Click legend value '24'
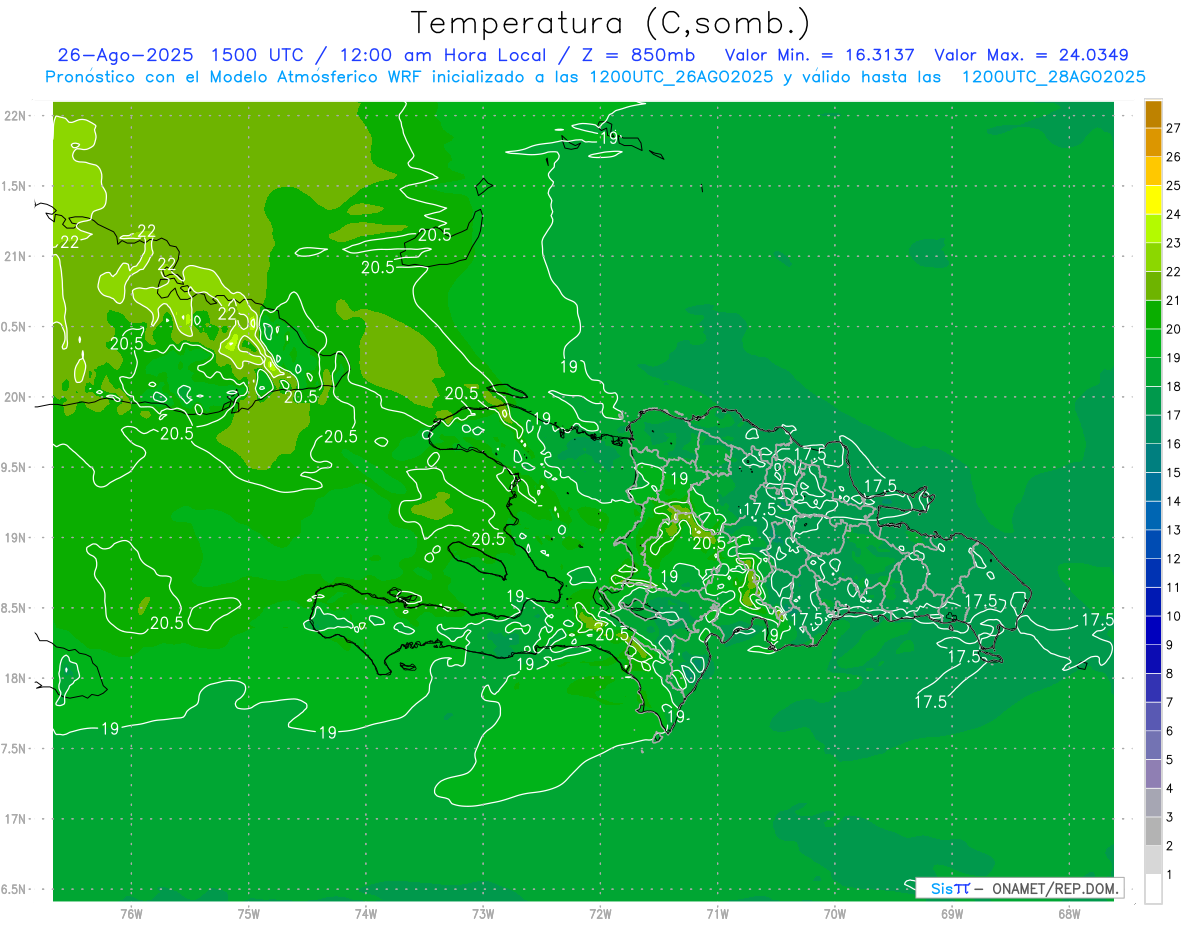 pyautogui.click(x=1173, y=214)
